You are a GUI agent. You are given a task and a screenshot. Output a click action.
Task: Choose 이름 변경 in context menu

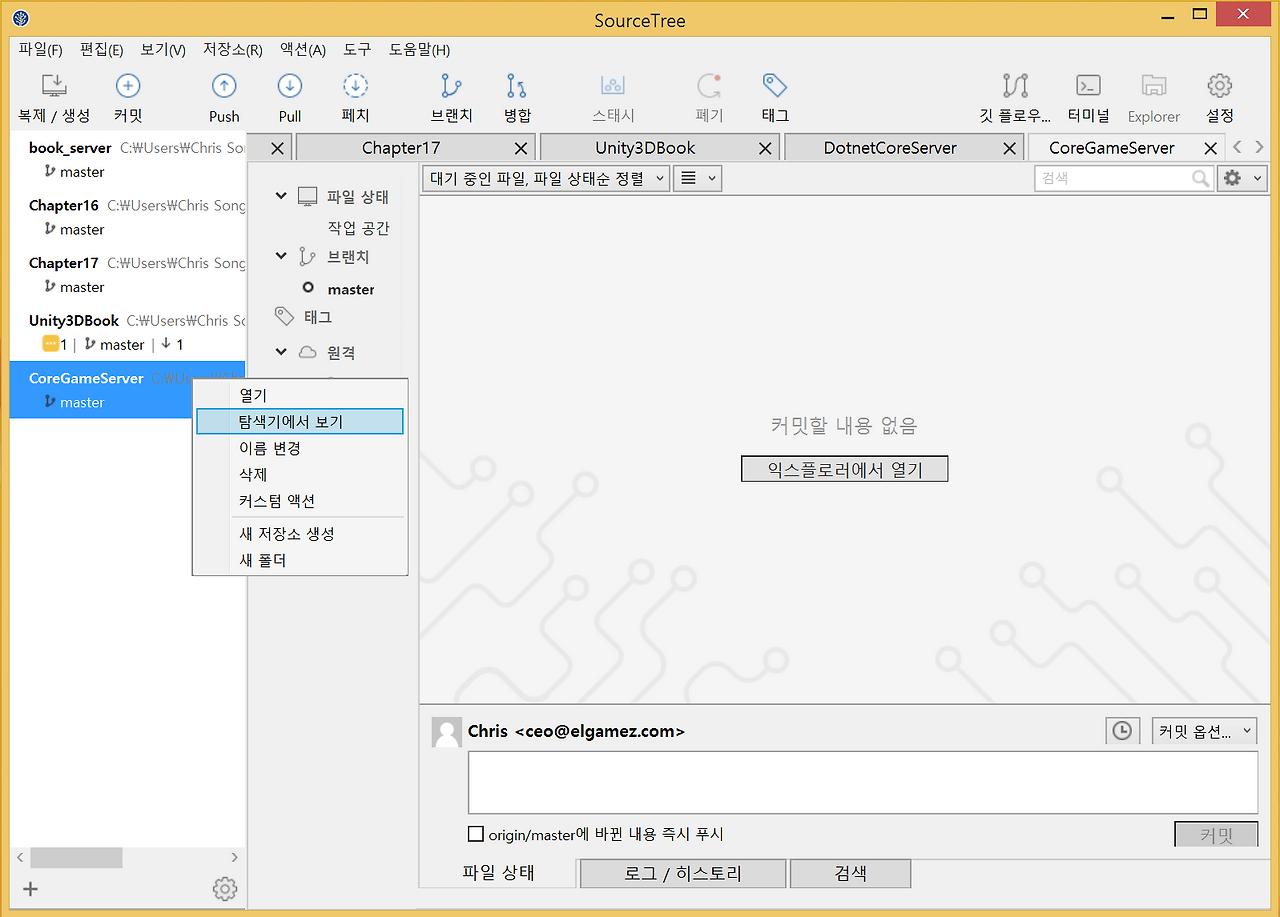pos(300,448)
